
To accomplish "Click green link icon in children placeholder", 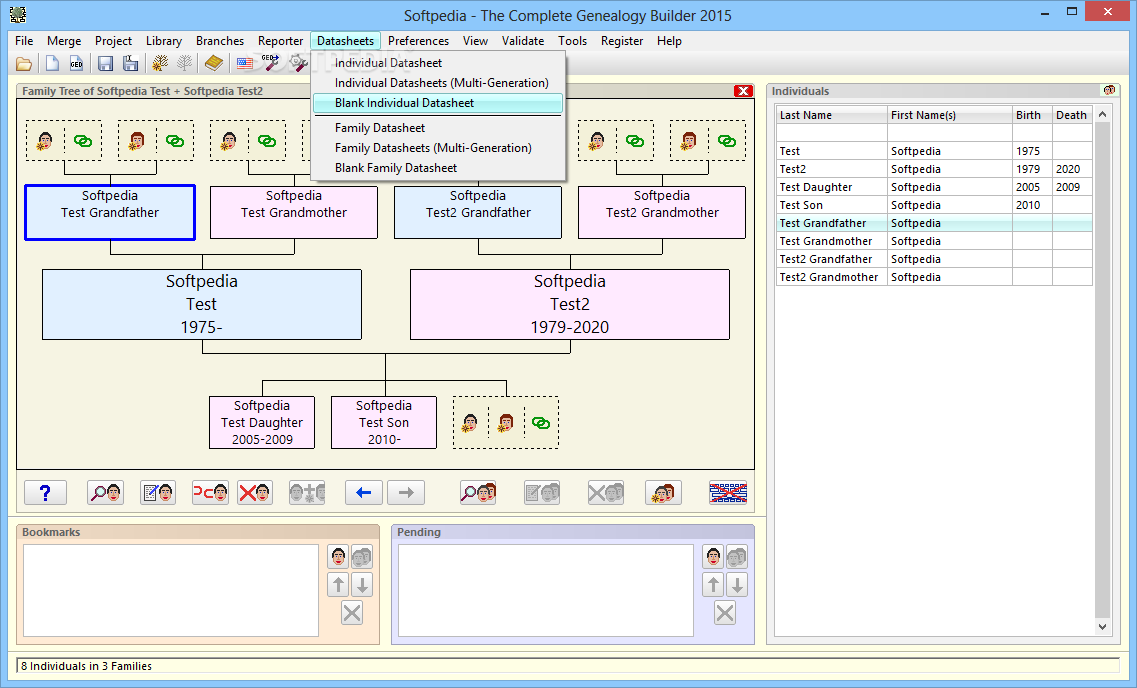I will click(x=541, y=423).
